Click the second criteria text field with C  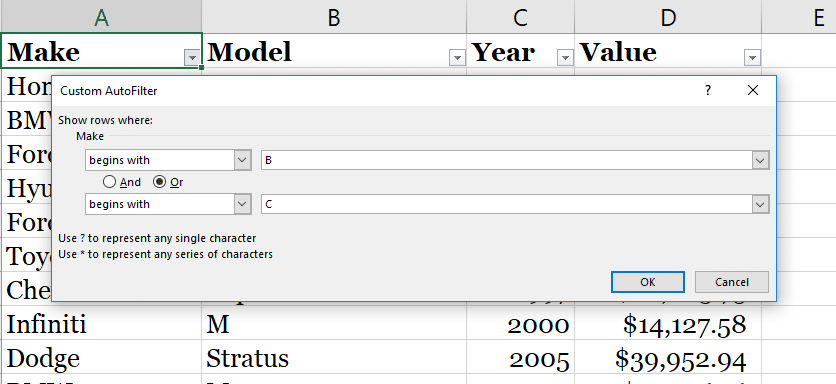(507, 204)
